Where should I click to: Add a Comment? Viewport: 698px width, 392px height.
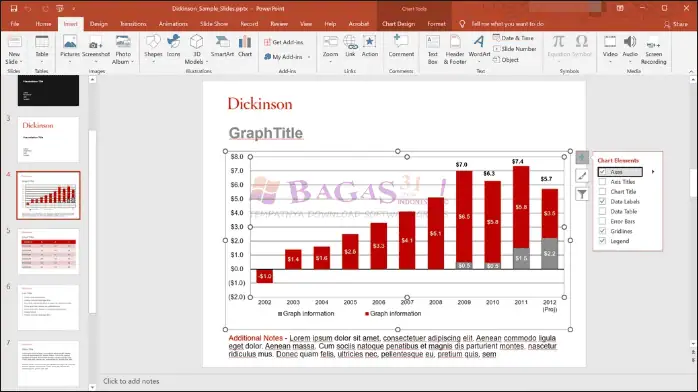401,46
